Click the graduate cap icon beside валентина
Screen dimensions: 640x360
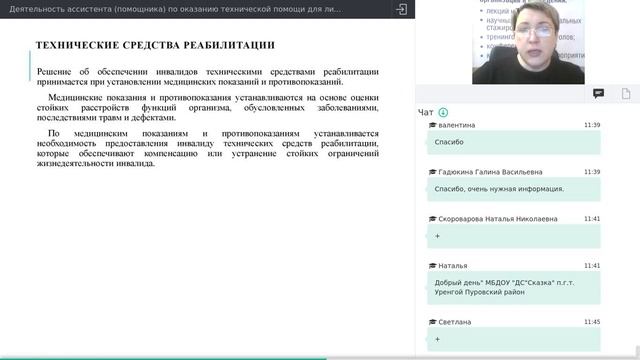point(433,125)
